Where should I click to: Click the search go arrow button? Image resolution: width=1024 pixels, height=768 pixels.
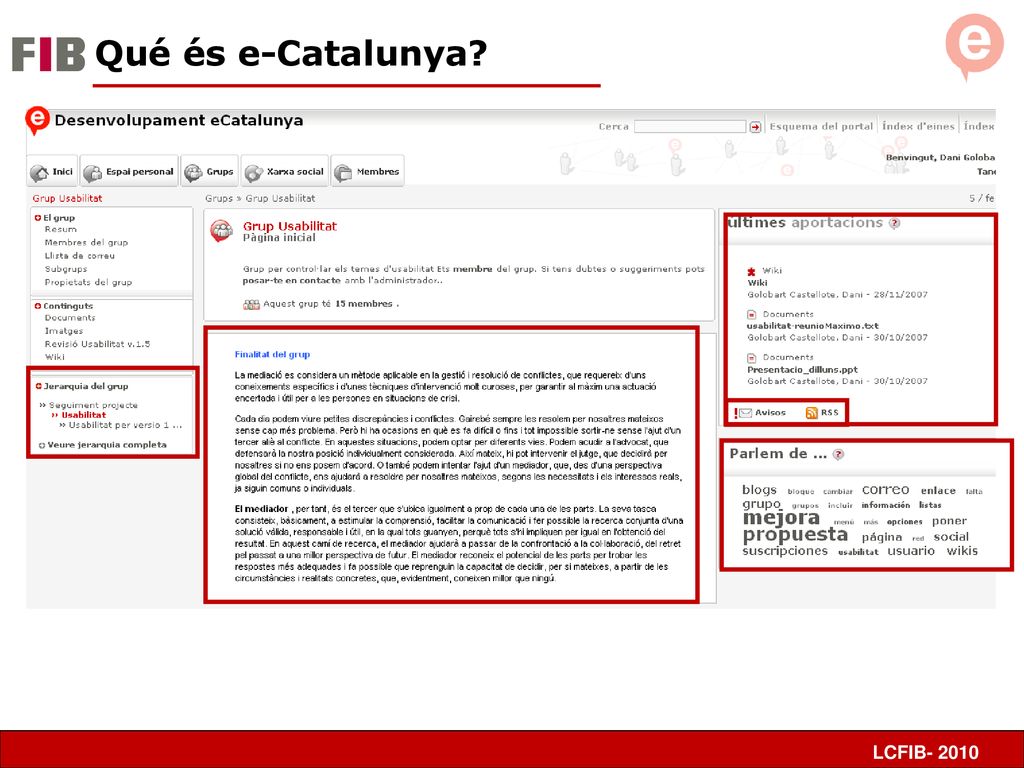click(x=755, y=127)
